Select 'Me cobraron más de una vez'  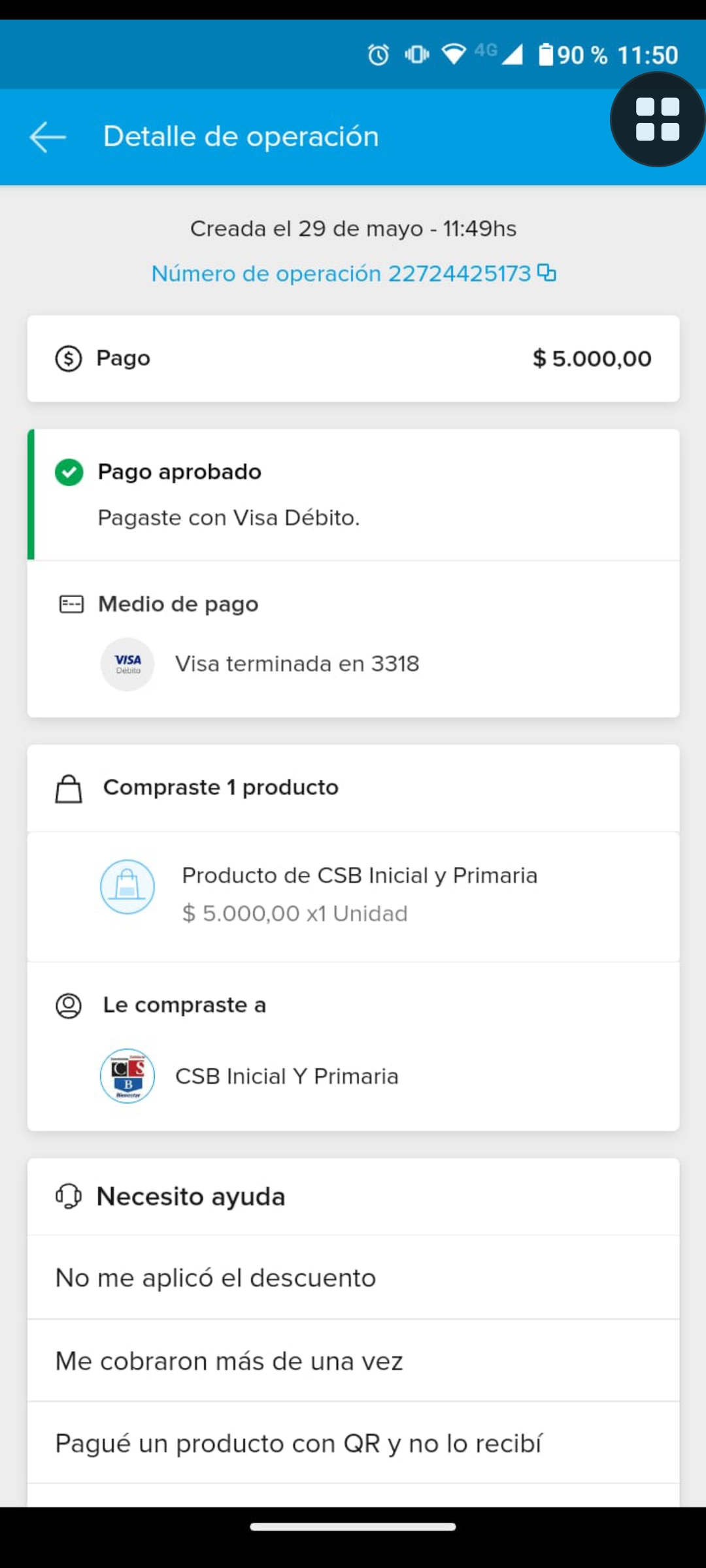pos(229,1362)
